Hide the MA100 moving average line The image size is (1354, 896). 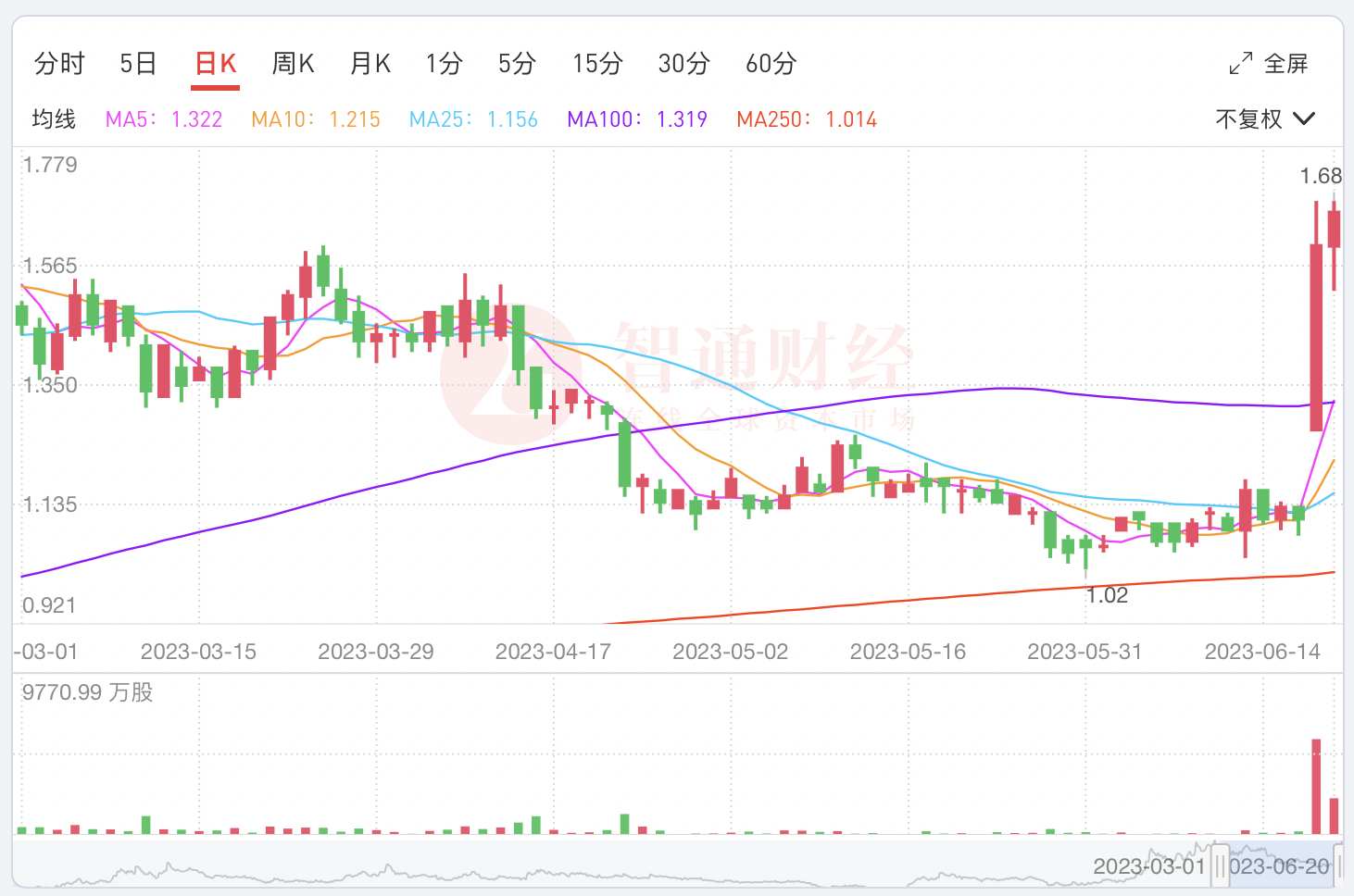pyautogui.click(x=635, y=118)
